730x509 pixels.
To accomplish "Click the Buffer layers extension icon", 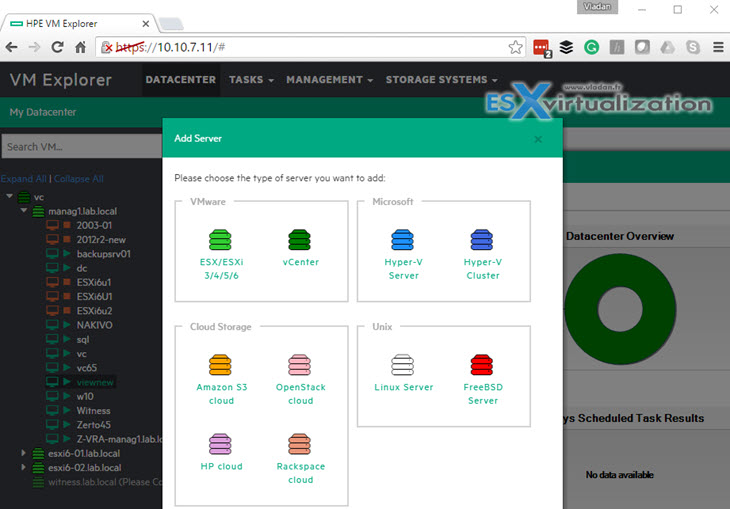I will pos(566,47).
